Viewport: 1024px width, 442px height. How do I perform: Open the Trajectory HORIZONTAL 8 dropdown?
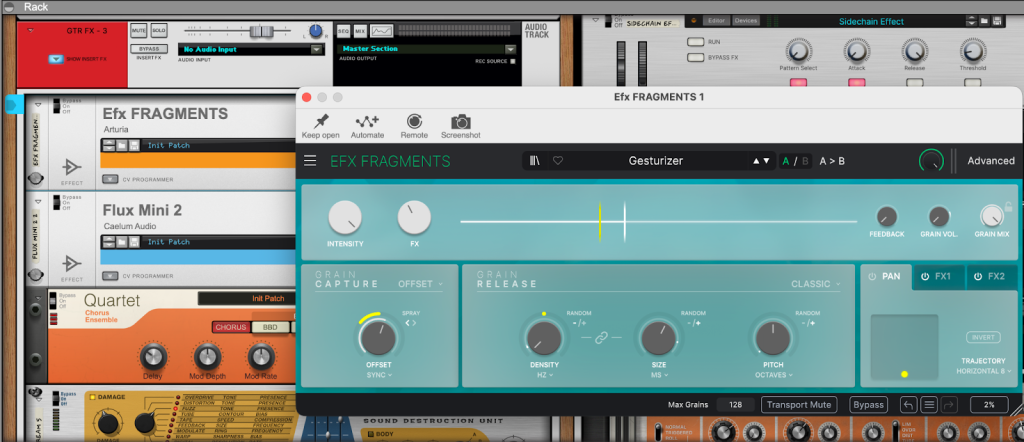pyautogui.click(x=984, y=371)
